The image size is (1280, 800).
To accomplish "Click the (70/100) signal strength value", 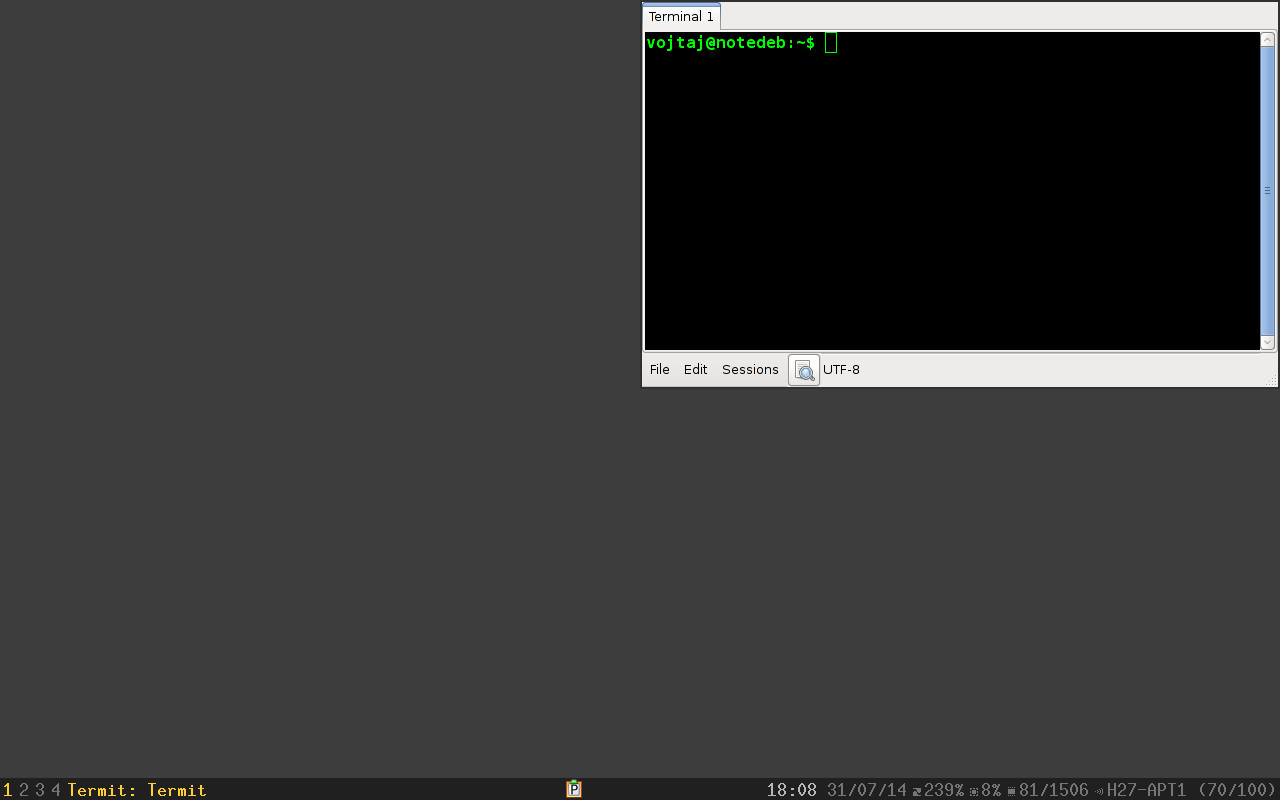I will [1238, 790].
